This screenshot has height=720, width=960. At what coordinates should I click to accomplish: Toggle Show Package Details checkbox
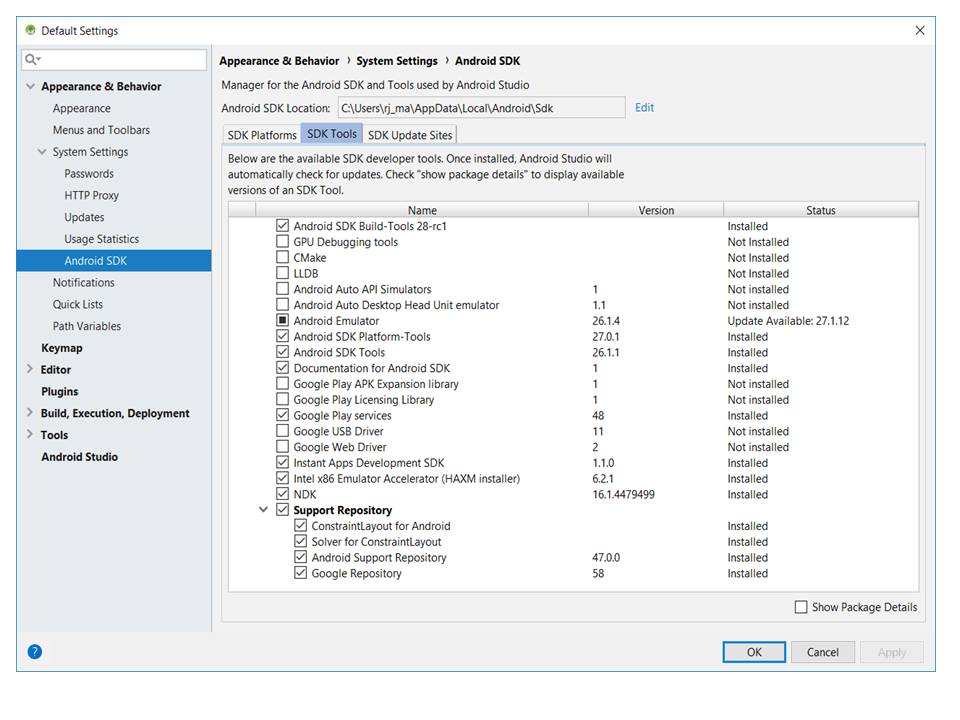coord(800,607)
